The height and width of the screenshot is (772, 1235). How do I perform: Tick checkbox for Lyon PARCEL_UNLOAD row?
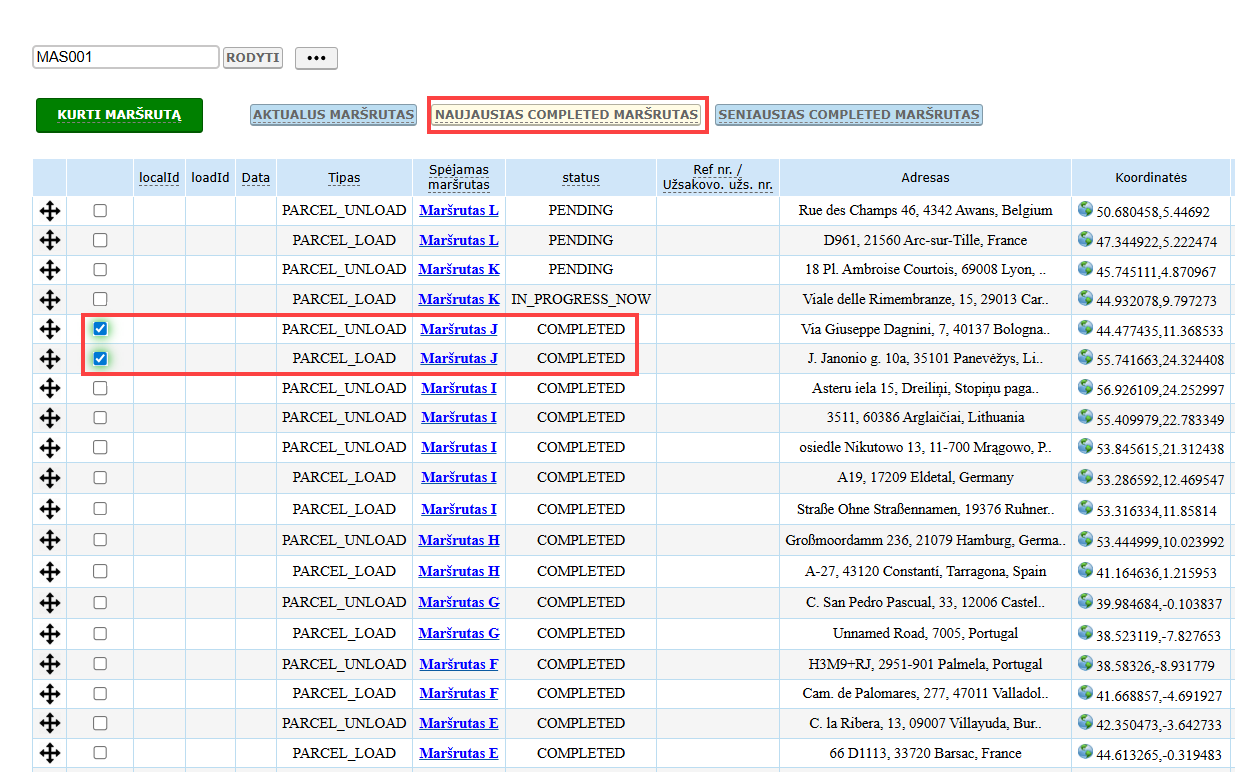100,269
